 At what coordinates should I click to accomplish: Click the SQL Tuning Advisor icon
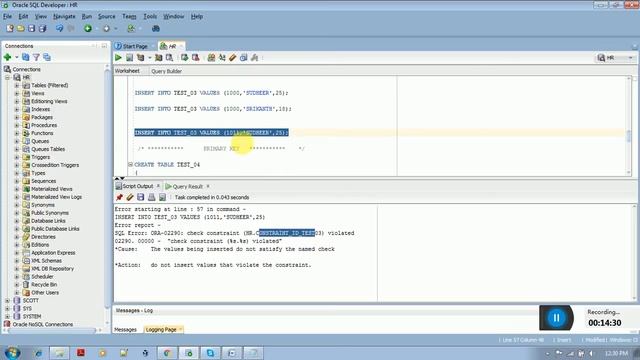tap(169, 58)
